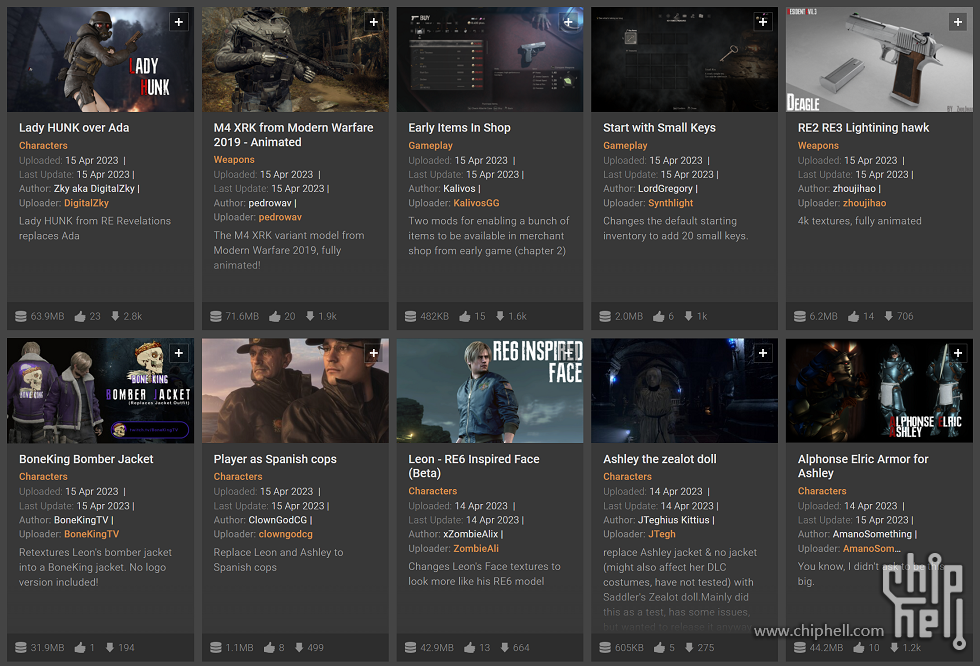
Task: Select the Gameplay category under Start with Small Keys
Action: (625, 146)
